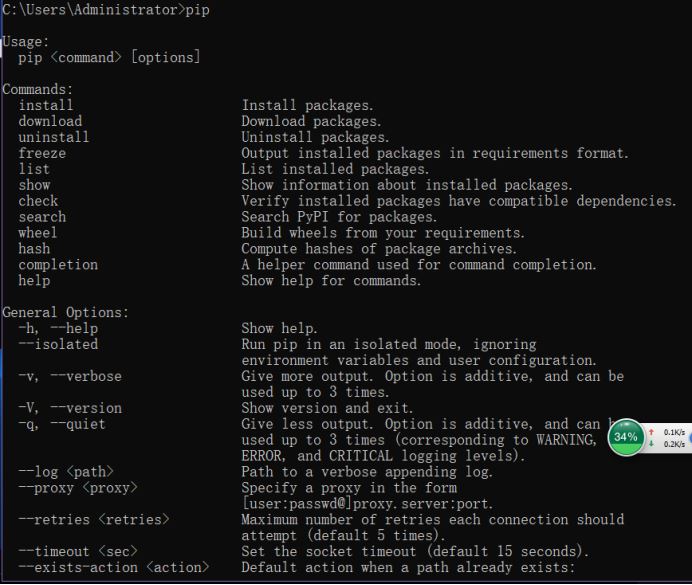Click the 'search' command entry

(x=42, y=217)
